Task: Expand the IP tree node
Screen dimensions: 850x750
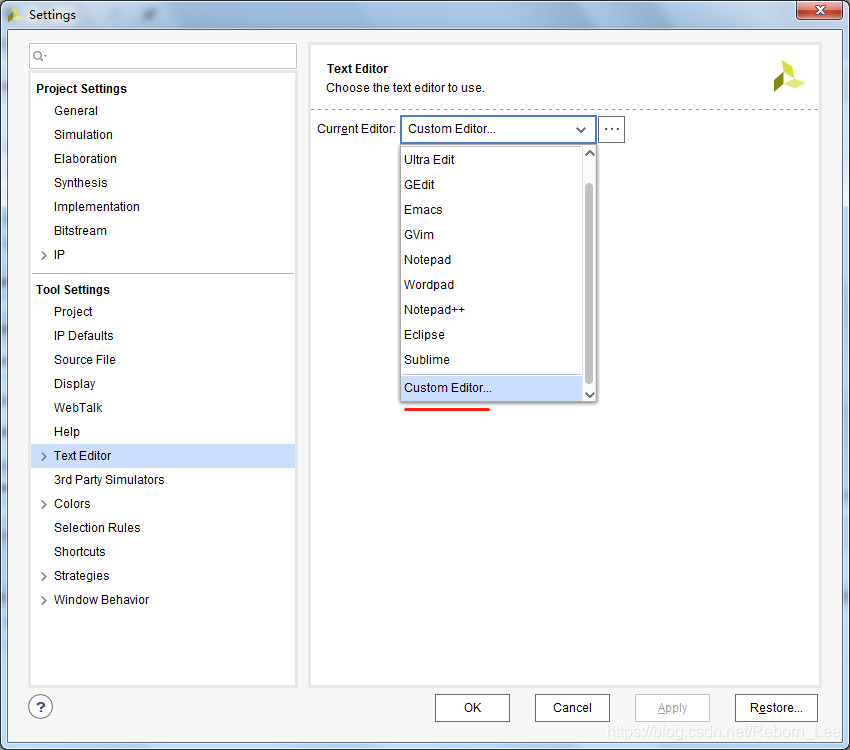Action: point(44,255)
